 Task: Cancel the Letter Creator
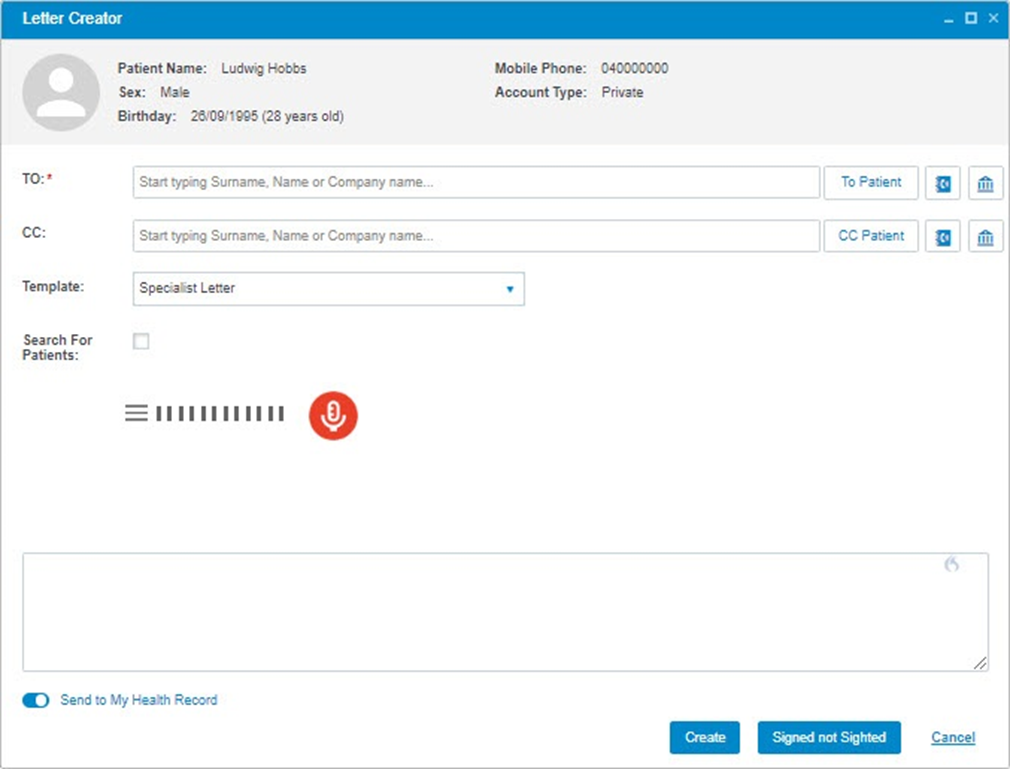point(952,737)
